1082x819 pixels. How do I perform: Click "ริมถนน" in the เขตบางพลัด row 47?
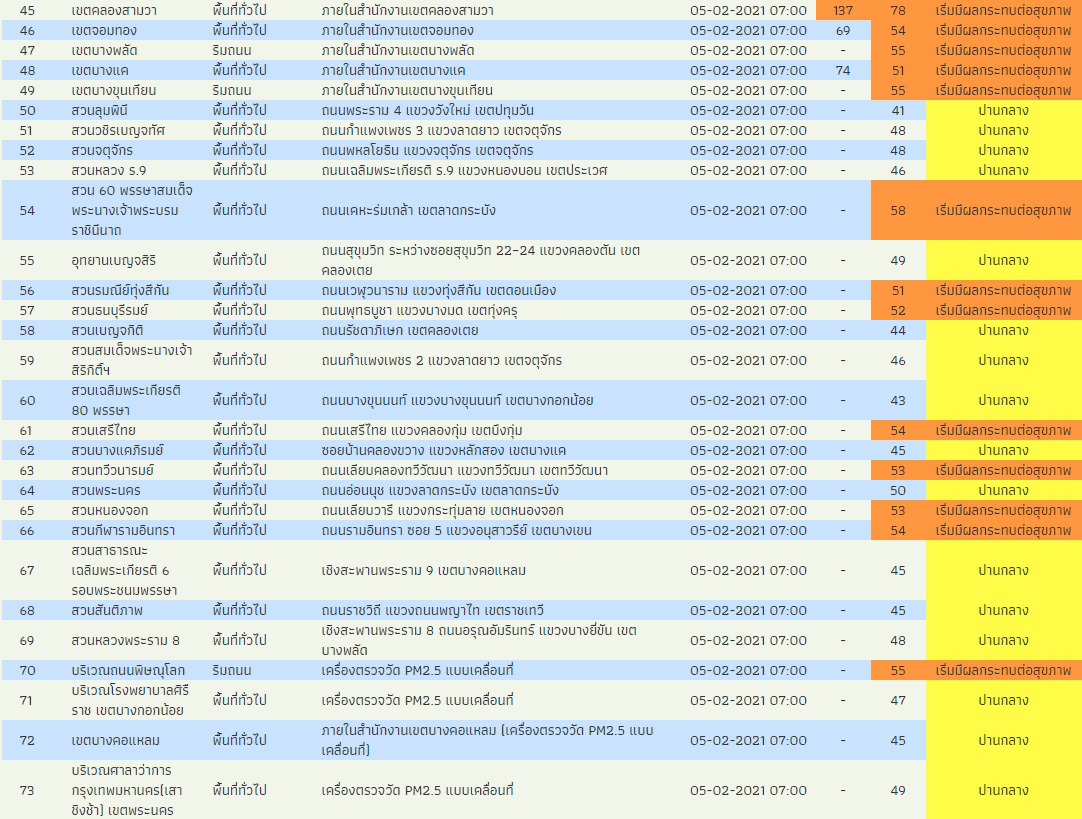[232, 50]
